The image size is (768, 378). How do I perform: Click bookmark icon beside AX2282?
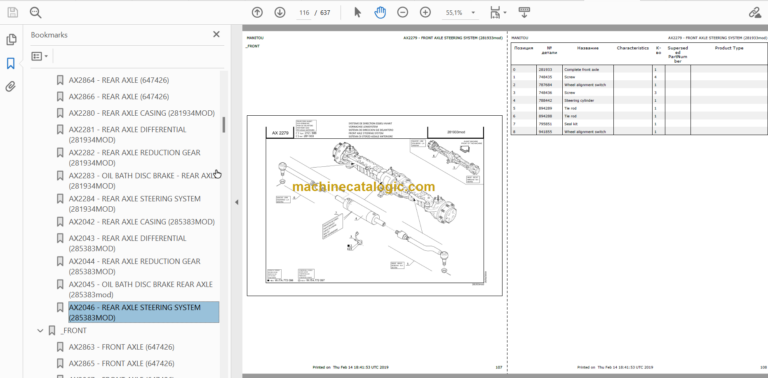pos(60,153)
